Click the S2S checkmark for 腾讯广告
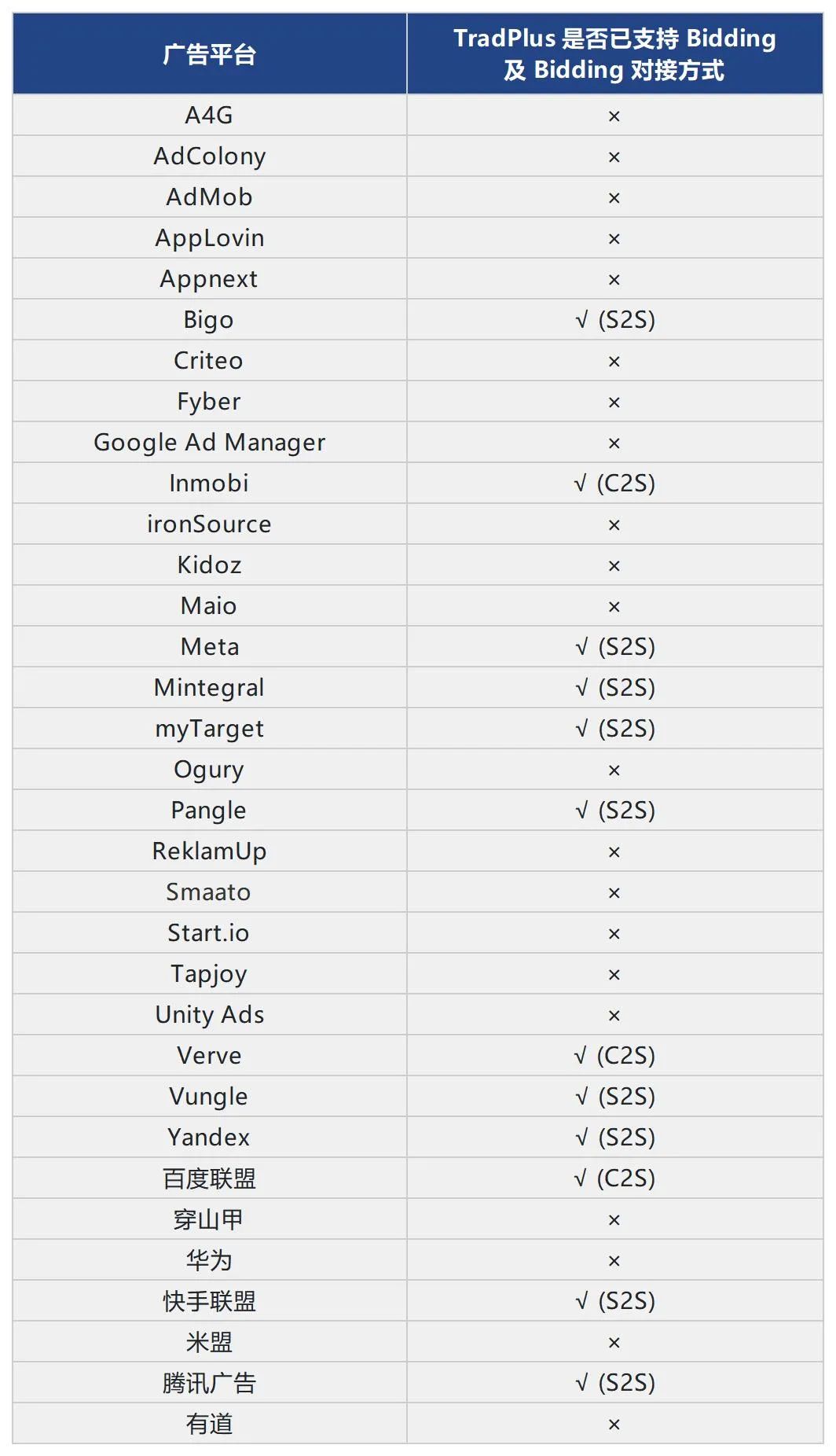The height and width of the screenshot is (1456, 836). pyautogui.click(x=614, y=1383)
